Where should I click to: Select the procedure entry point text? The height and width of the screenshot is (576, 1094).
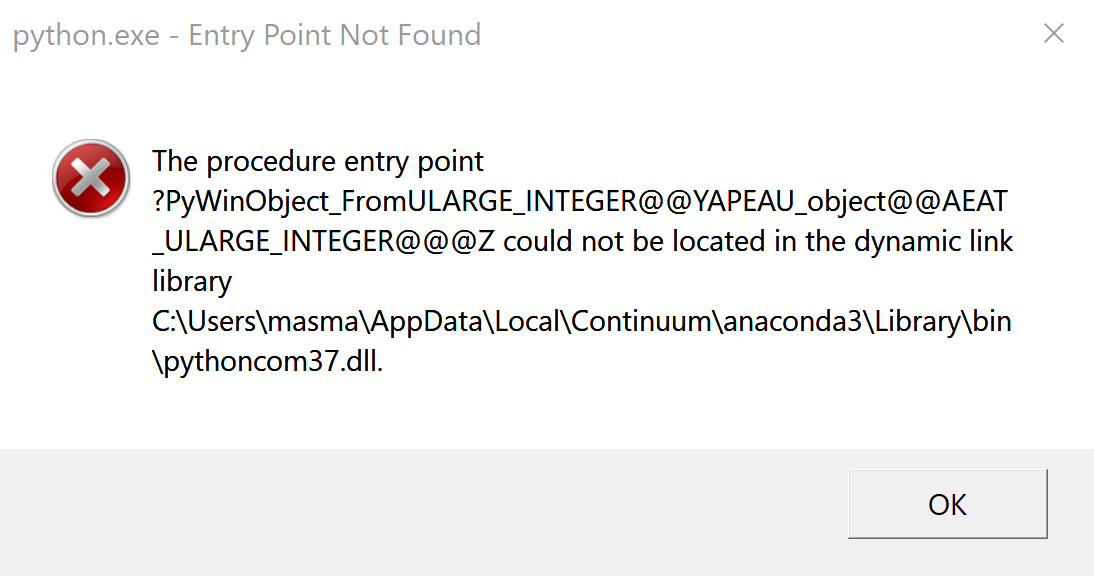[316, 161]
